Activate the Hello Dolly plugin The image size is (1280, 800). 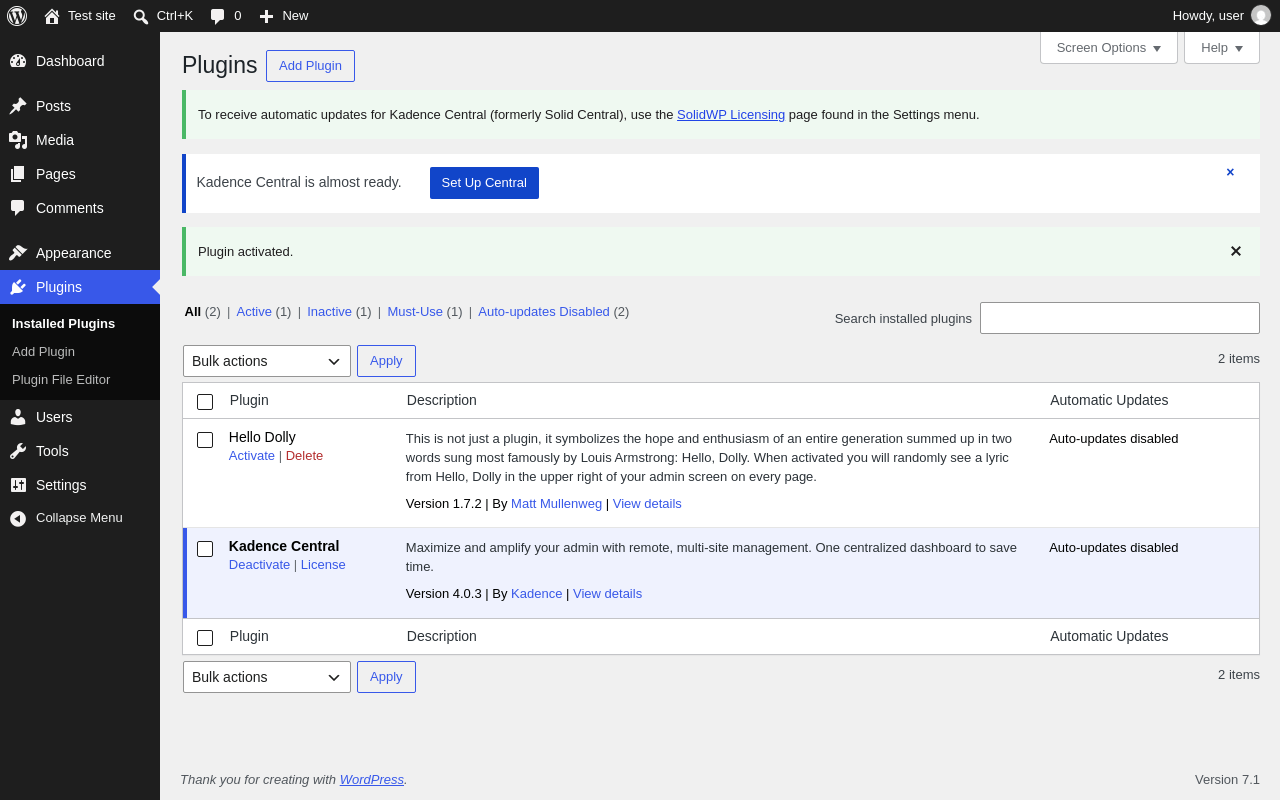point(252,456)
